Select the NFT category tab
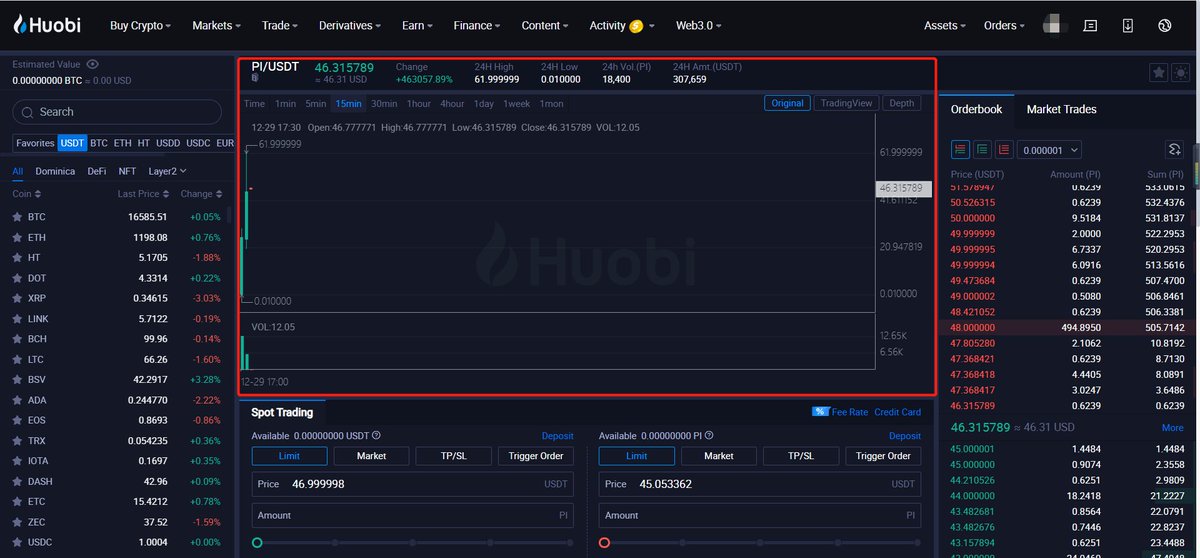The image size is (1200, 558). [127, 171]
